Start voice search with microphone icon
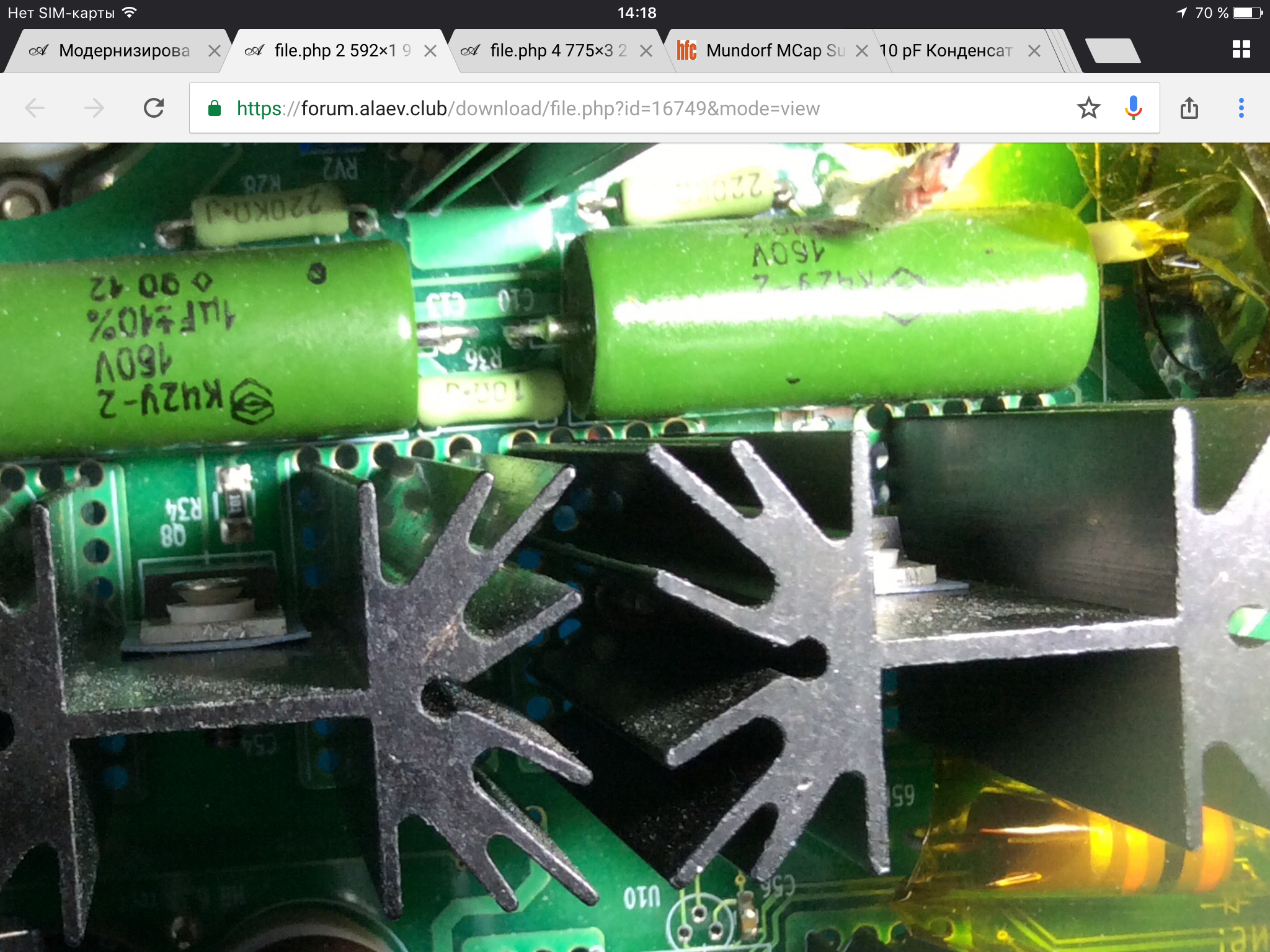Viewport: 1270px width, 952px height. [x=1133, y=108]
